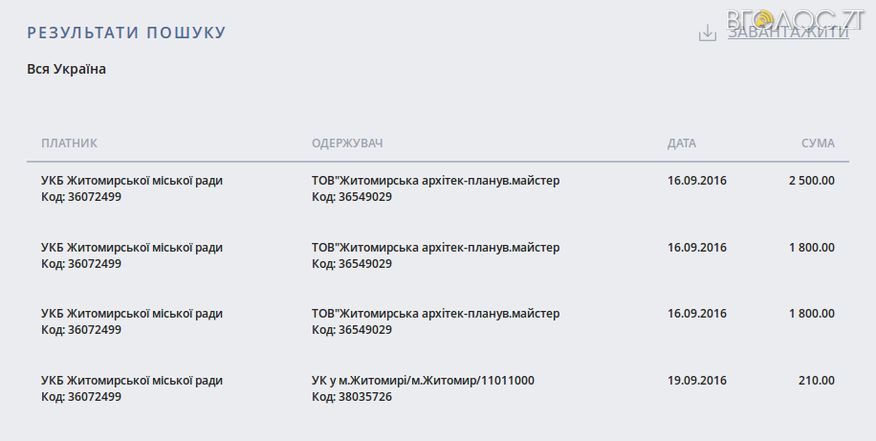The image size is (876, 441).
Task: Select the payer in the 19.09.2016 row
Action: [132, 380]
